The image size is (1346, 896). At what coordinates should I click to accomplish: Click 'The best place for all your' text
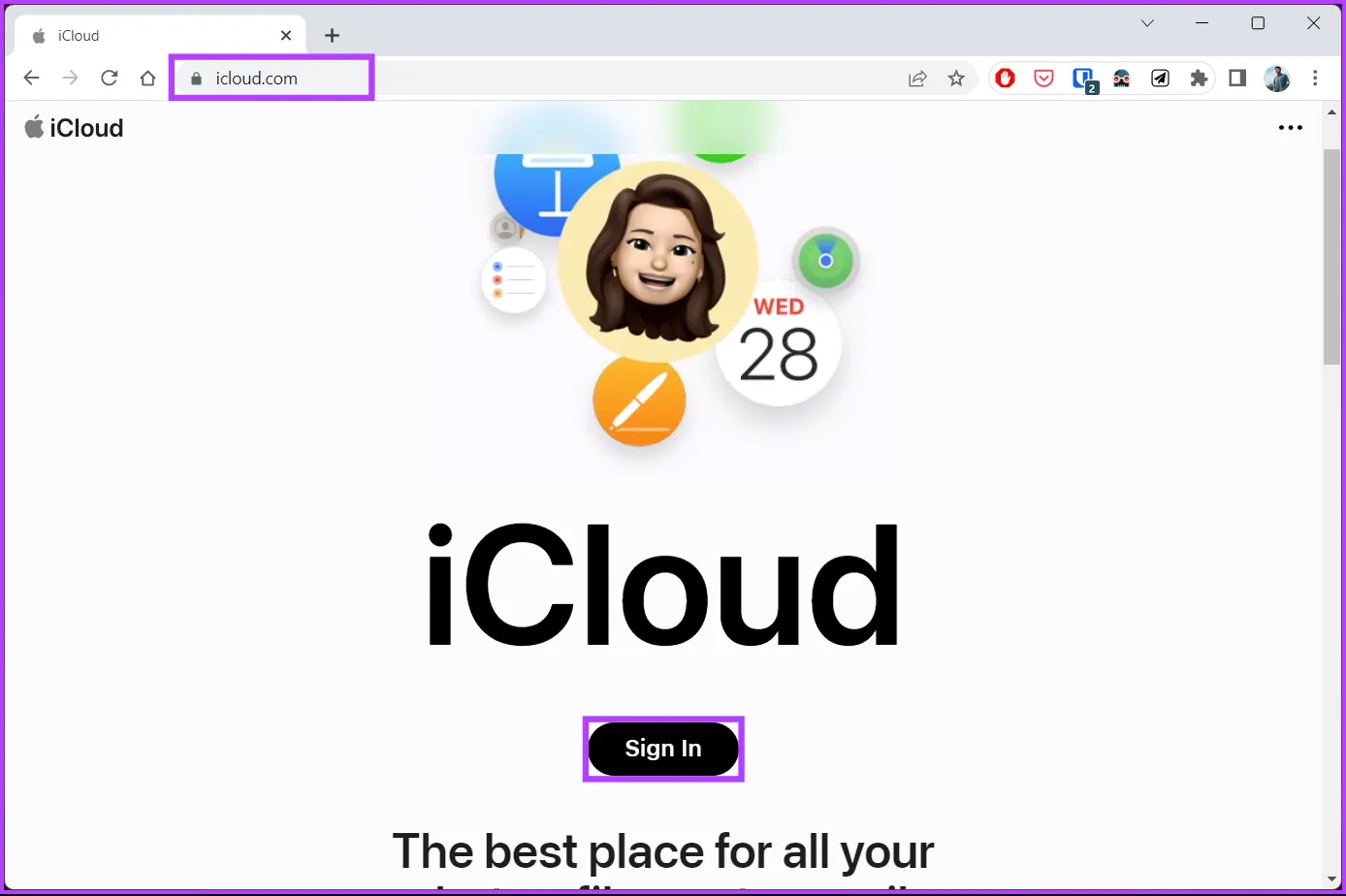(663, 851)
